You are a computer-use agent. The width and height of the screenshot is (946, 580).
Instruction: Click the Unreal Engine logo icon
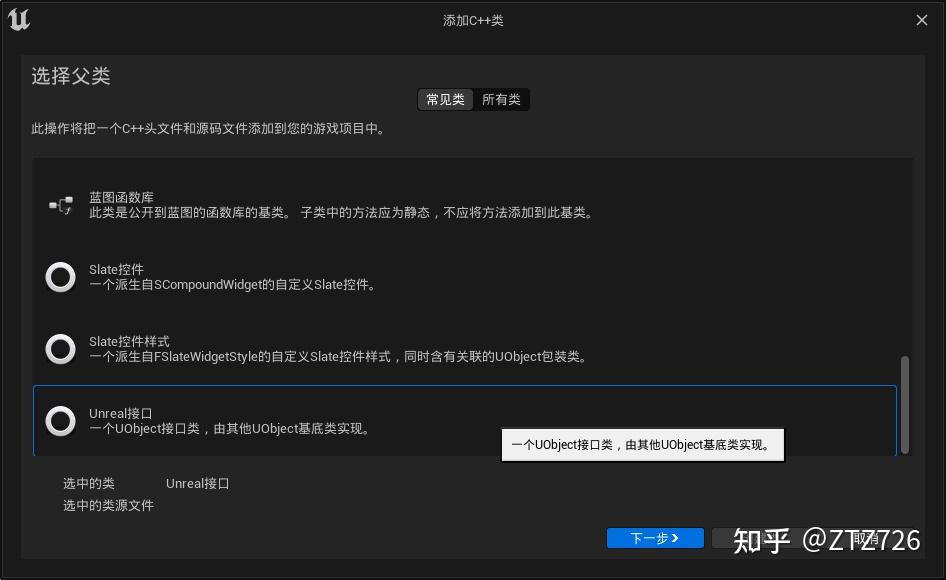(x=19, y=19)
